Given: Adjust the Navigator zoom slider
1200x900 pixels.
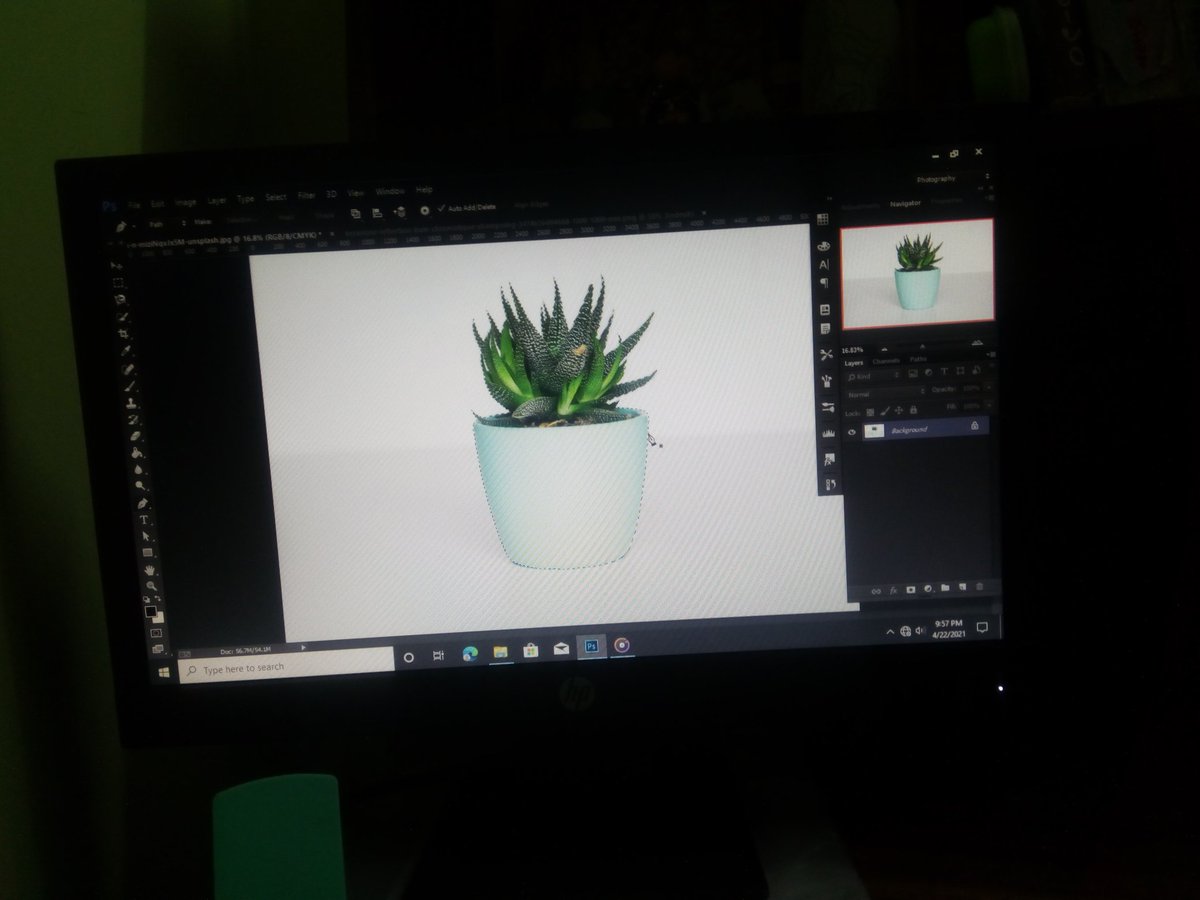Looking at the screenshot, I should [922, 346].
